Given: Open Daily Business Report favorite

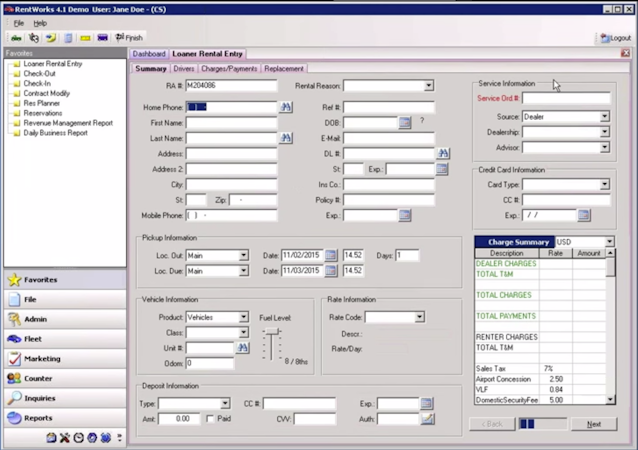Looking at the screenshot, I should (x=55, y=133).
